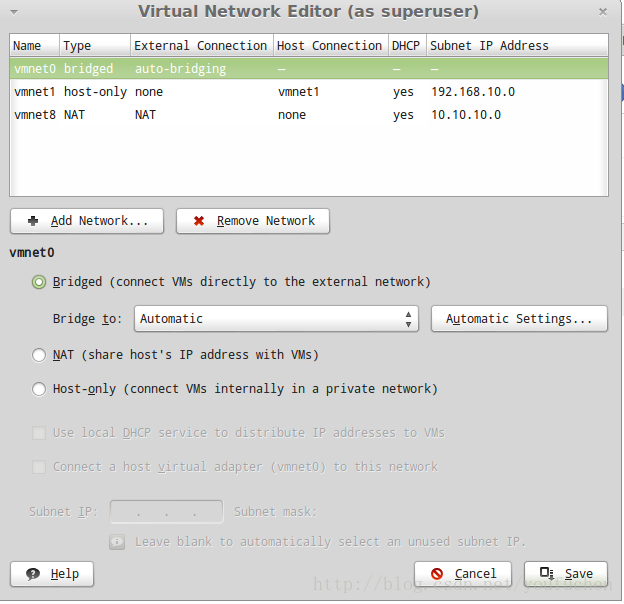Click the Help button
The height and width of the screenshot is (604, 624).
pos(52,574)
